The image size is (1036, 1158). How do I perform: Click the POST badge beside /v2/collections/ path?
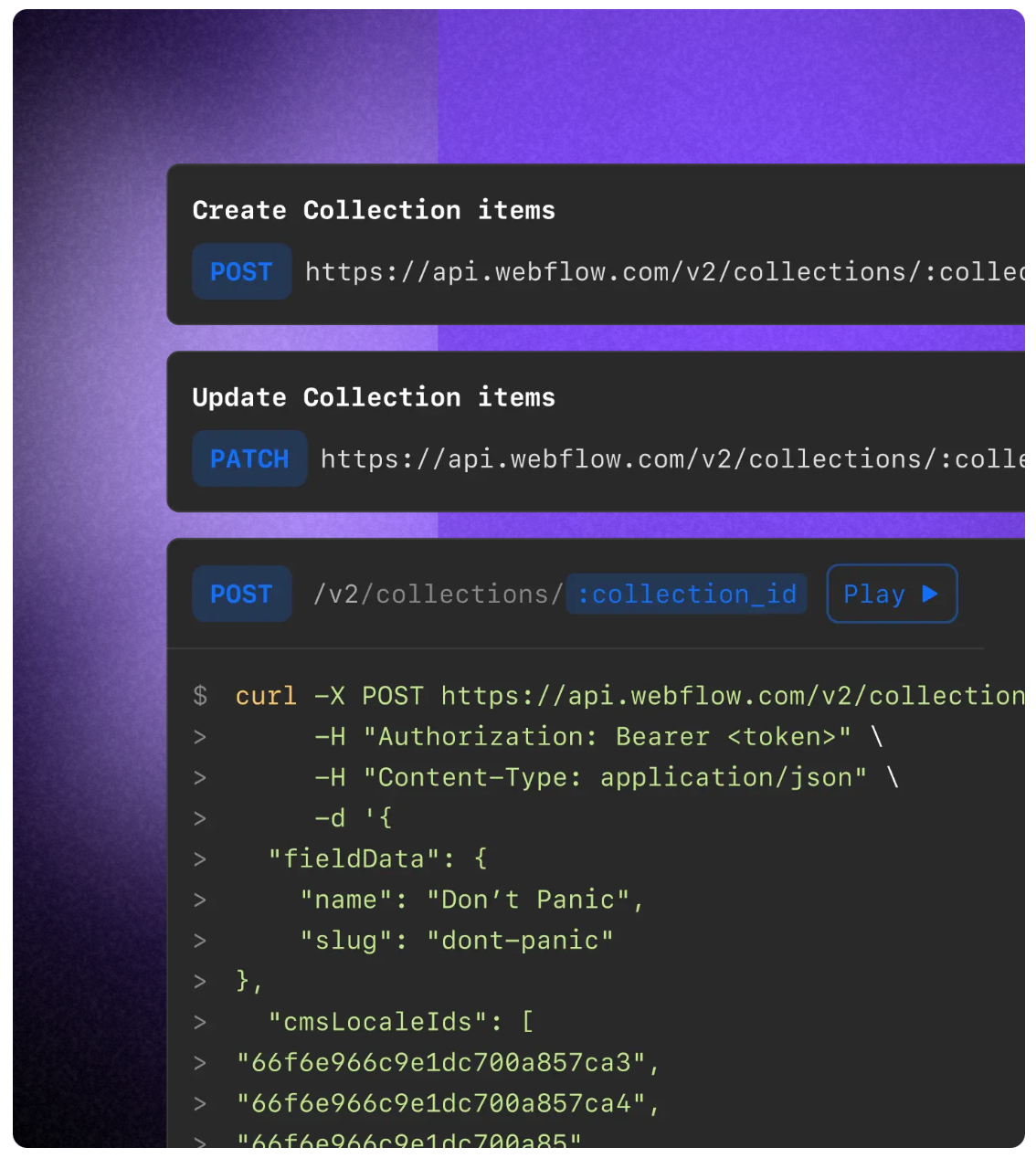coord(241,594)
